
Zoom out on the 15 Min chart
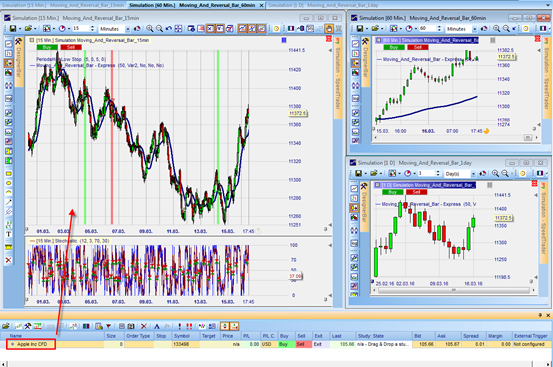[159, 29]
